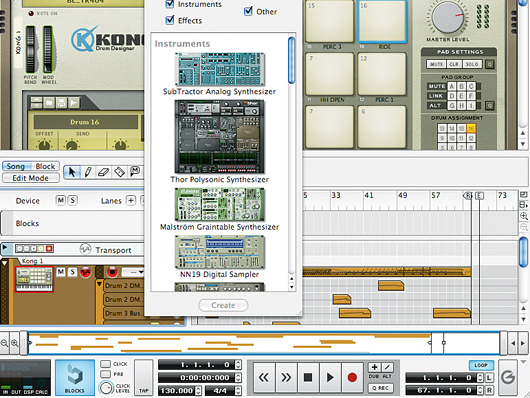Screen dimensions: 530x398
Task: Toggle the Effects checkbox
Action: pyautogui.click(x=170, y=20)
